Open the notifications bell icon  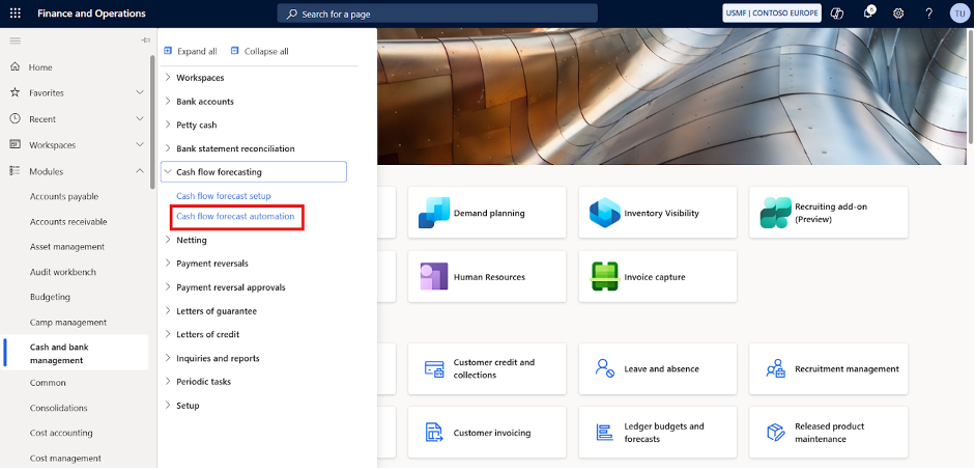pyautogui.click(x=868, y=14)
